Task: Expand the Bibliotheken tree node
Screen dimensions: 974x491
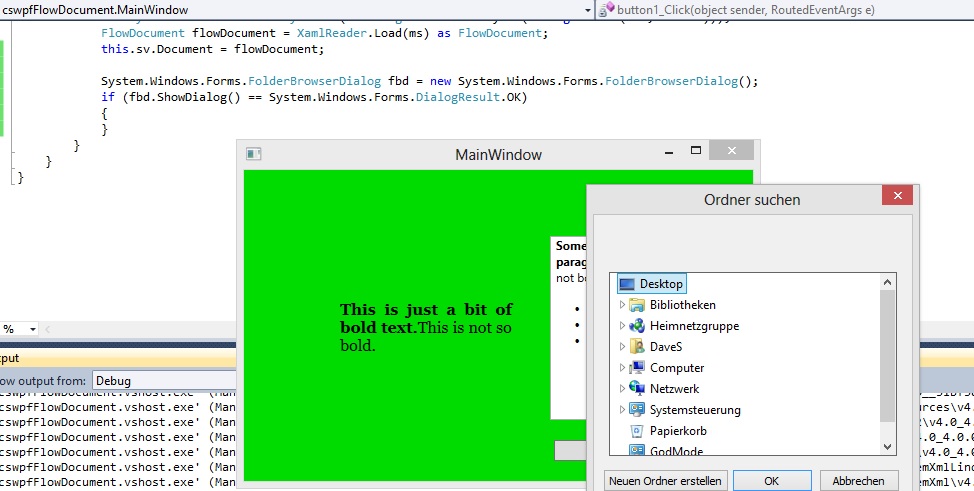Action: (622, 305)
